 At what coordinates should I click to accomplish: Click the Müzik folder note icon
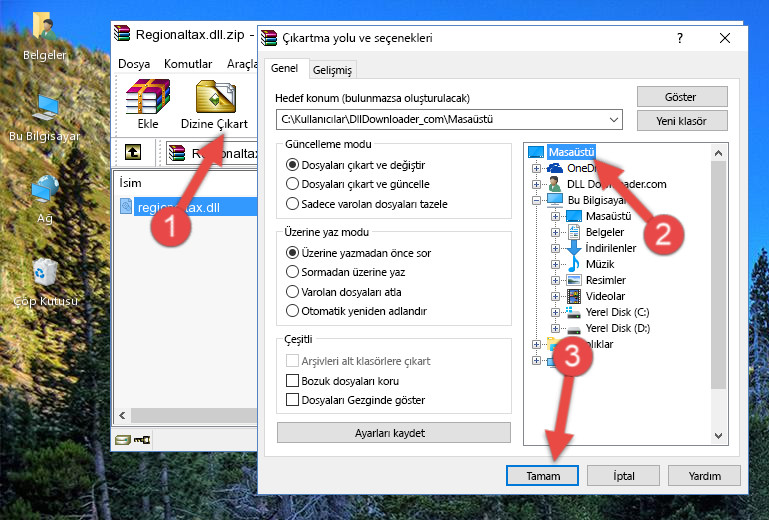[574, 264]
